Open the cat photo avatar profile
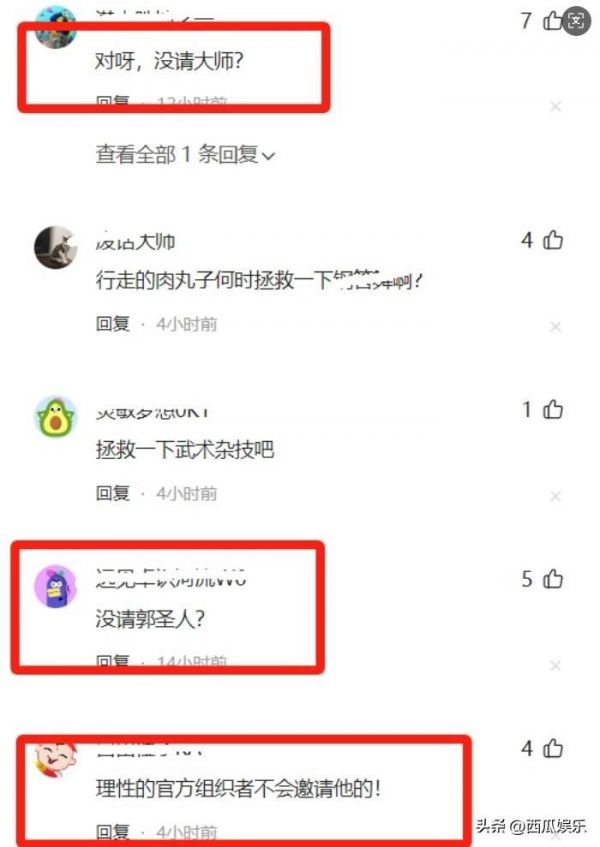The image size is (600, 847). (x=56, y=247)
